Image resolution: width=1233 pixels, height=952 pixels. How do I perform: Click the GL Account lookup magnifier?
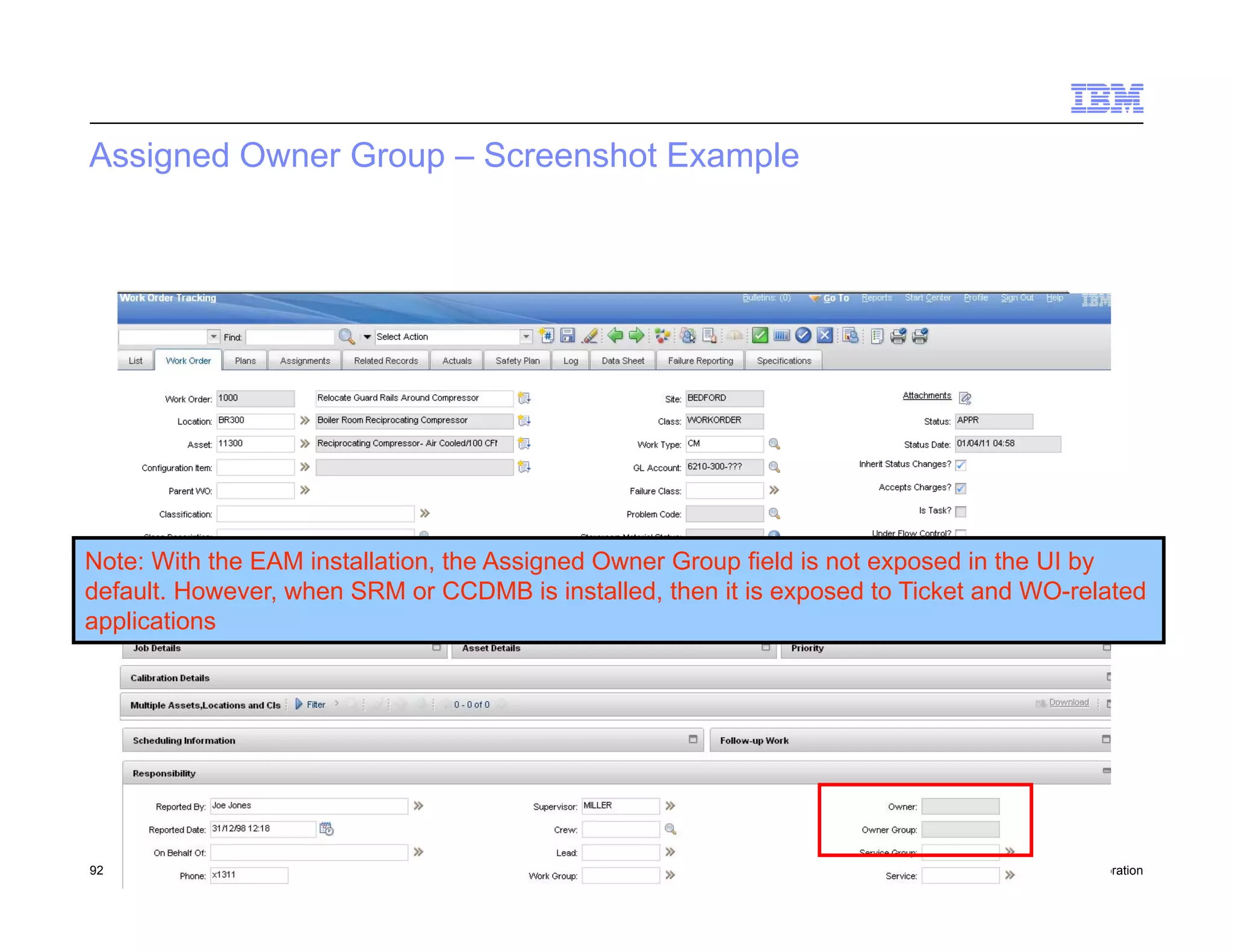pos(774,467)
